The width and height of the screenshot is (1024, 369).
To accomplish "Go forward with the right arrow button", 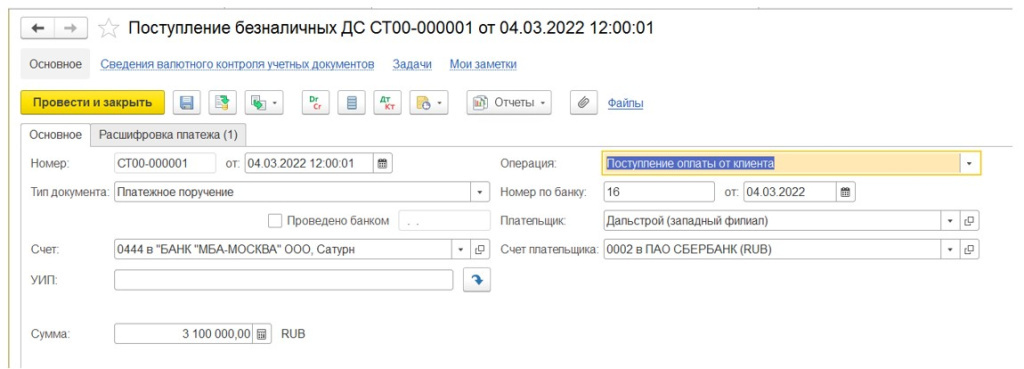I will (72, 27).
